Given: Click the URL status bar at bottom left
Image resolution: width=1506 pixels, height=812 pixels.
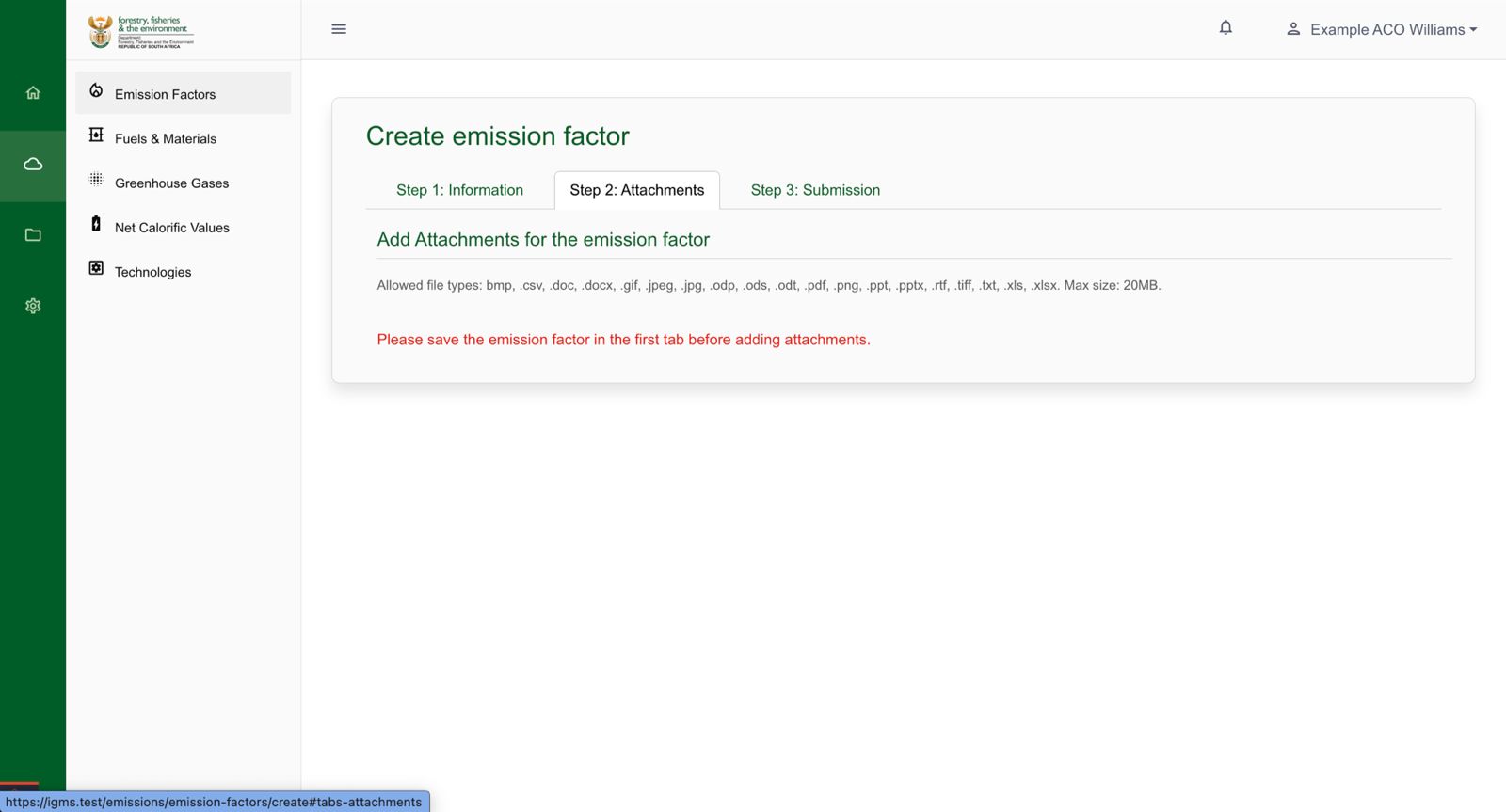Looking at the screenshot, I should click(215, 802).
